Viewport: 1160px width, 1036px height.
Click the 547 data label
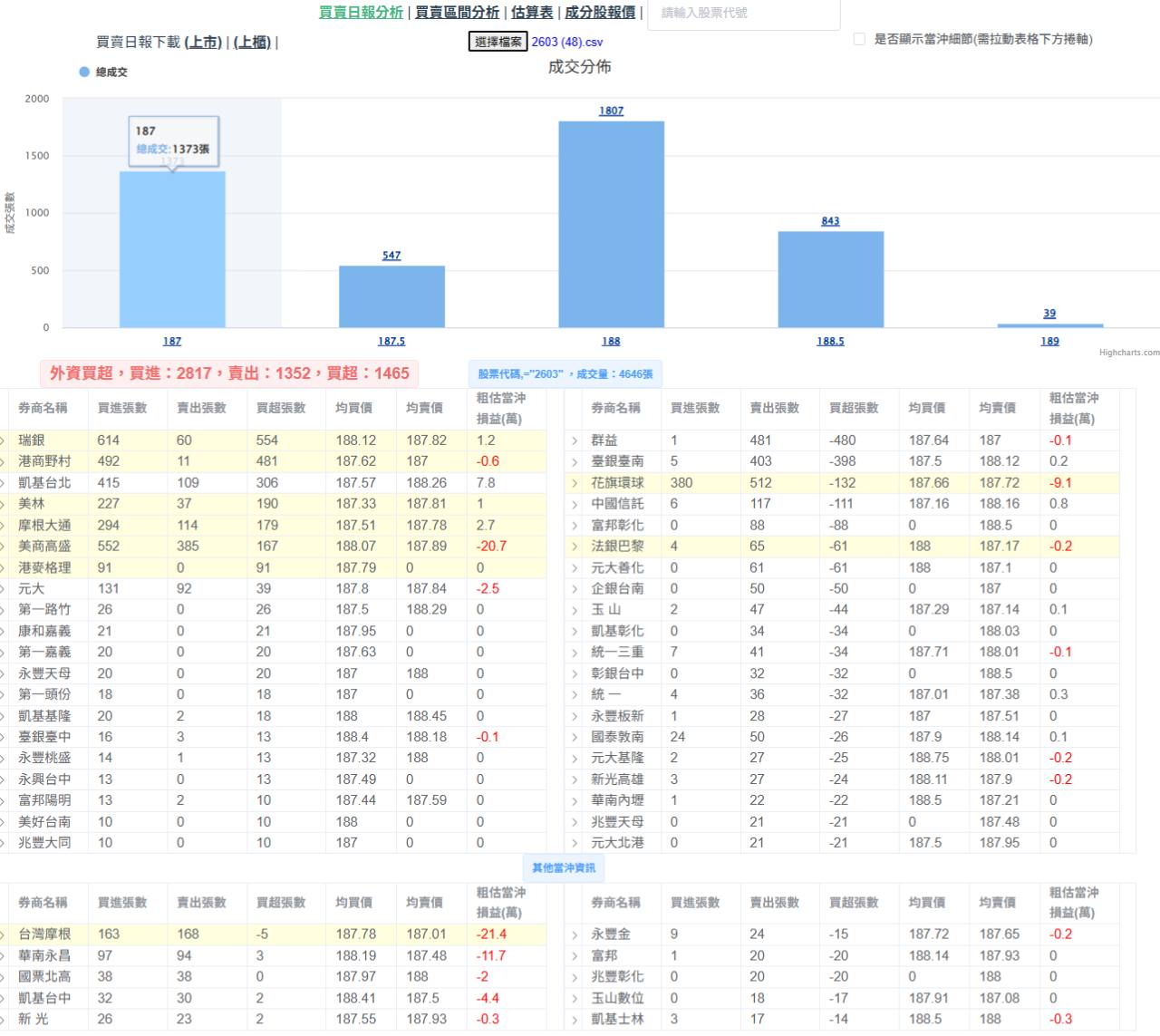[x=391, y=256]
